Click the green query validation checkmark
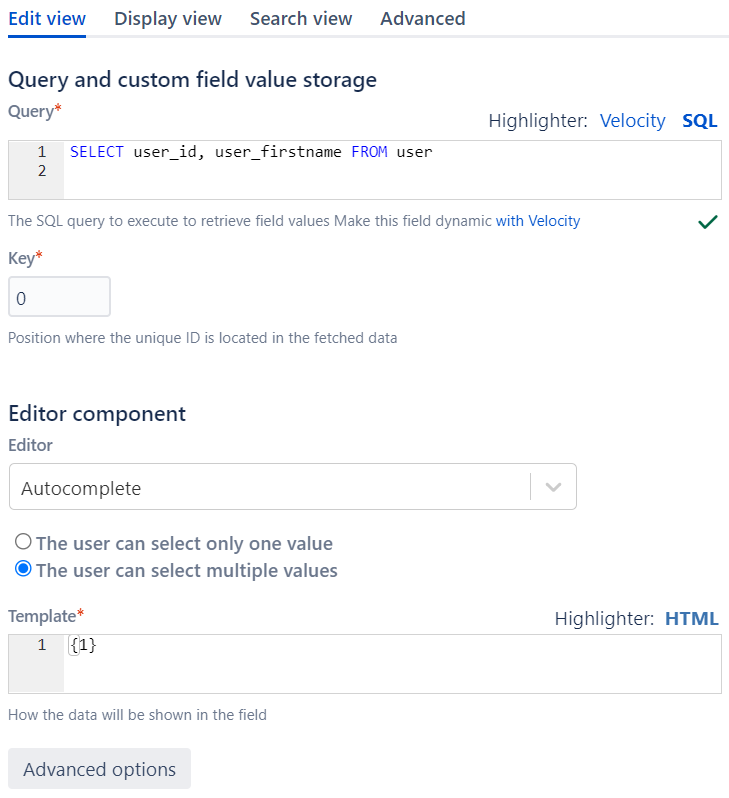This screenshot has width=729, height=798. pyautogui.click(x=708, y=222)
